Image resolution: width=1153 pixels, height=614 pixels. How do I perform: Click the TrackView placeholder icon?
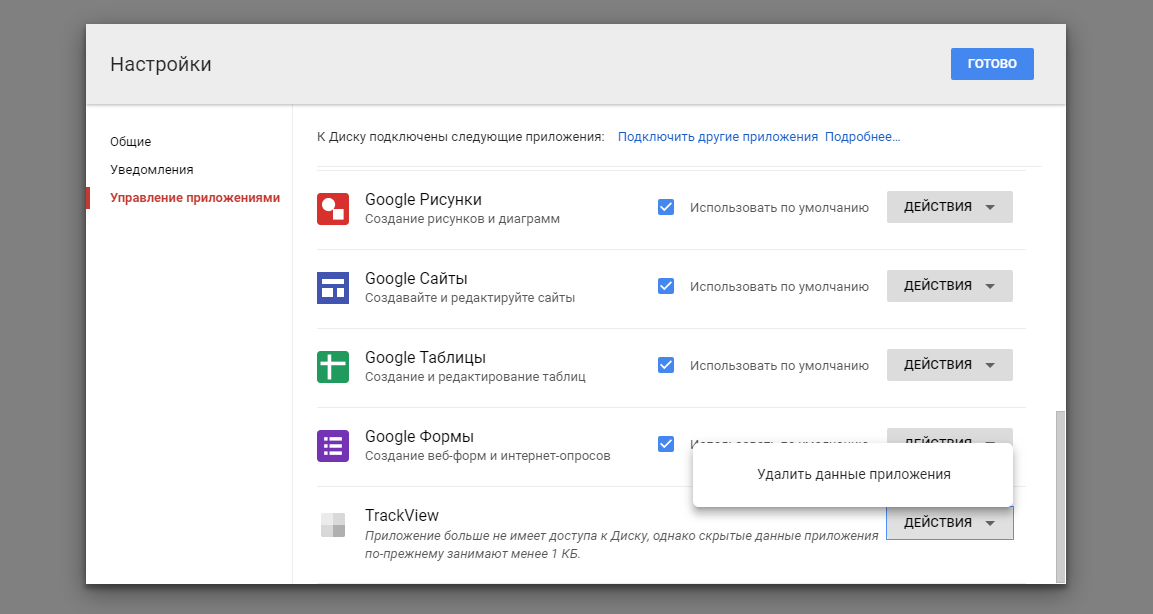tap(332, 524)
